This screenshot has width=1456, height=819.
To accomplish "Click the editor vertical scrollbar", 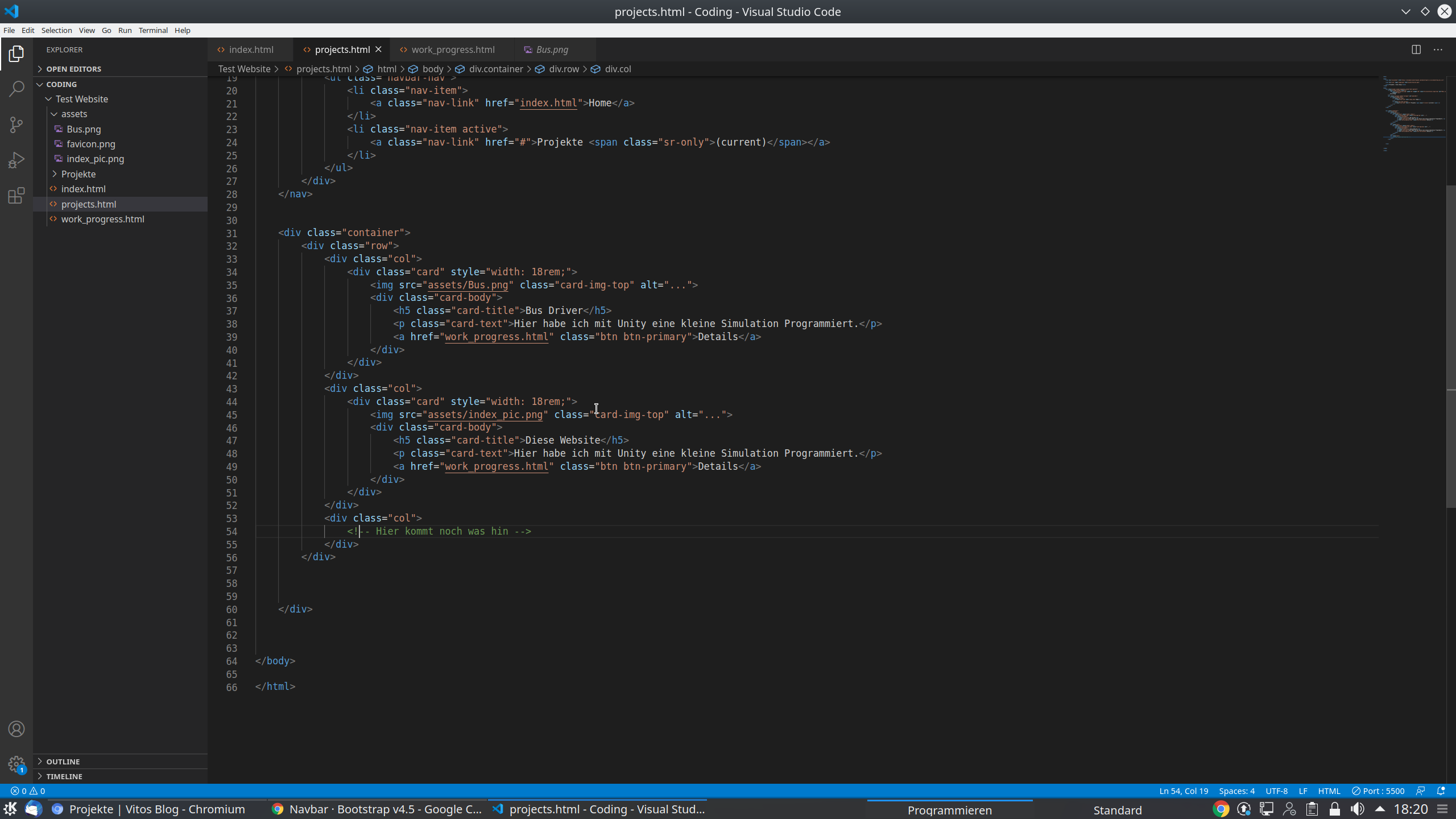I will (x=1451, y=346).
